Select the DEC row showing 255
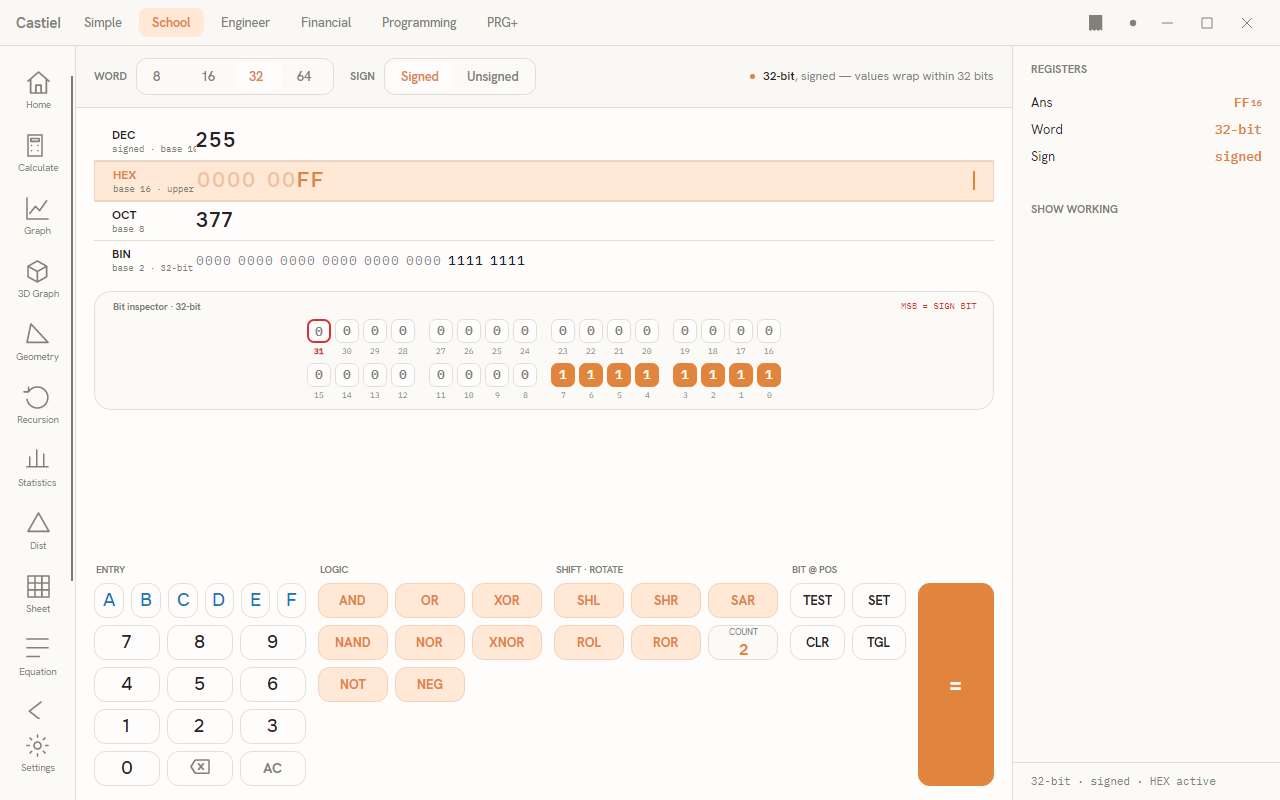 tap(544, 141)
